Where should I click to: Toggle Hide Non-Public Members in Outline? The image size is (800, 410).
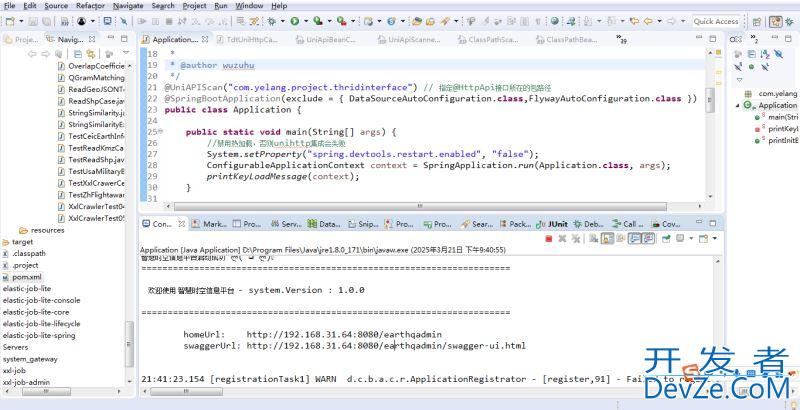click(752, 67)
